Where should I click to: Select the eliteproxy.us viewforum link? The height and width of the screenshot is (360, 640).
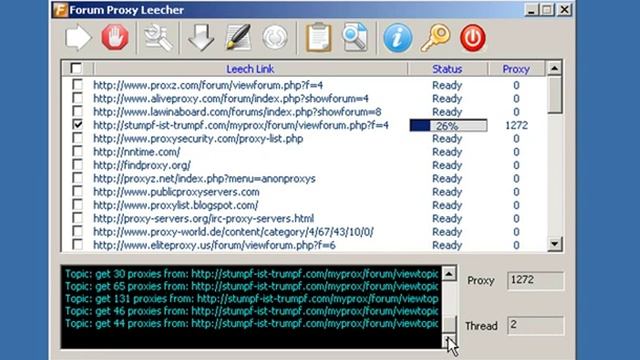pyautogui.click(x=214, y=245)
